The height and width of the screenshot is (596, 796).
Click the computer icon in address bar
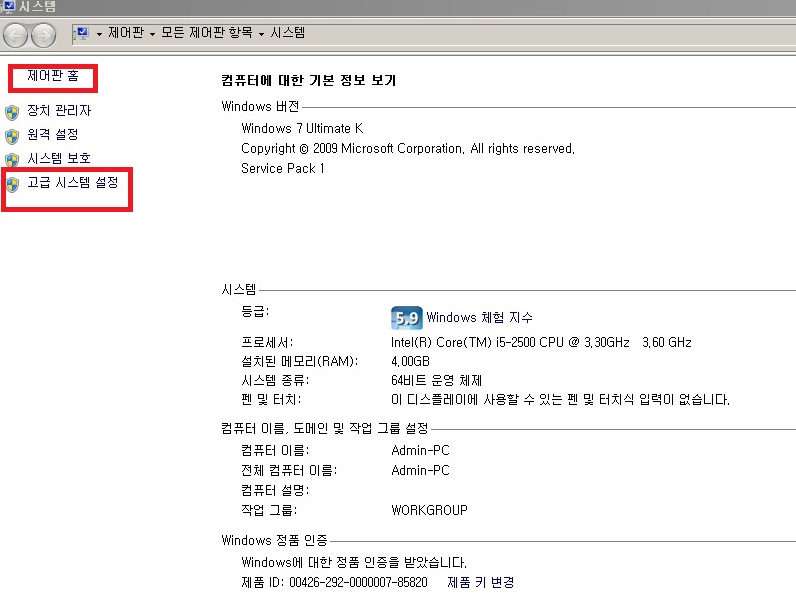82,34
